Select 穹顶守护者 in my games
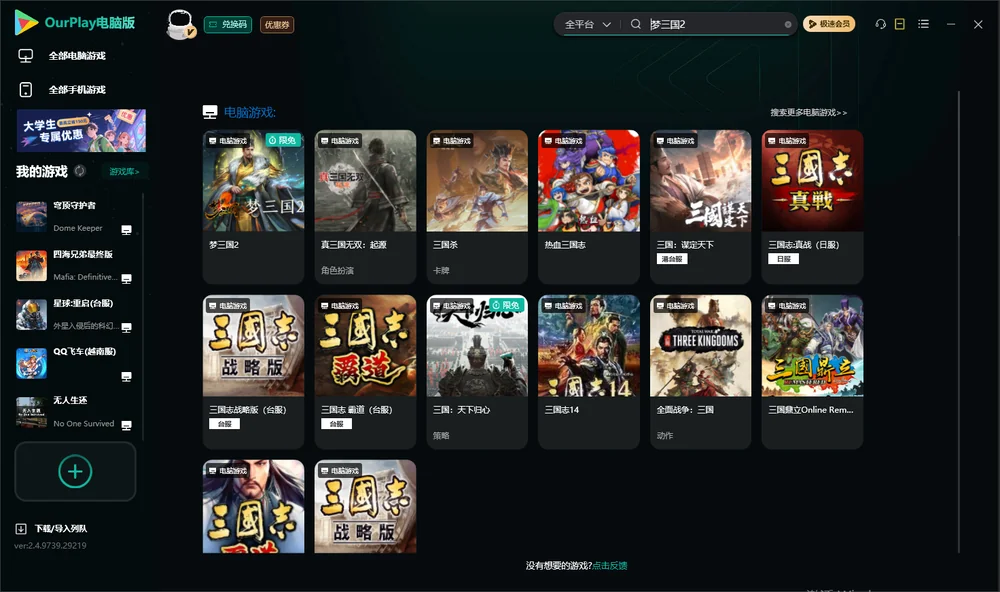Viewport: 1000px width, 592px height. click(75, 217)
